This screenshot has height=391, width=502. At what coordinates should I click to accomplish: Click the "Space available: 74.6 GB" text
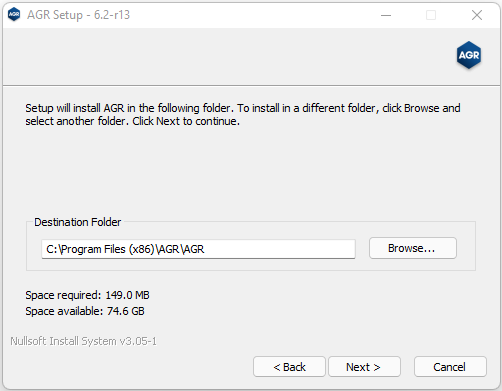coord(85,311)
